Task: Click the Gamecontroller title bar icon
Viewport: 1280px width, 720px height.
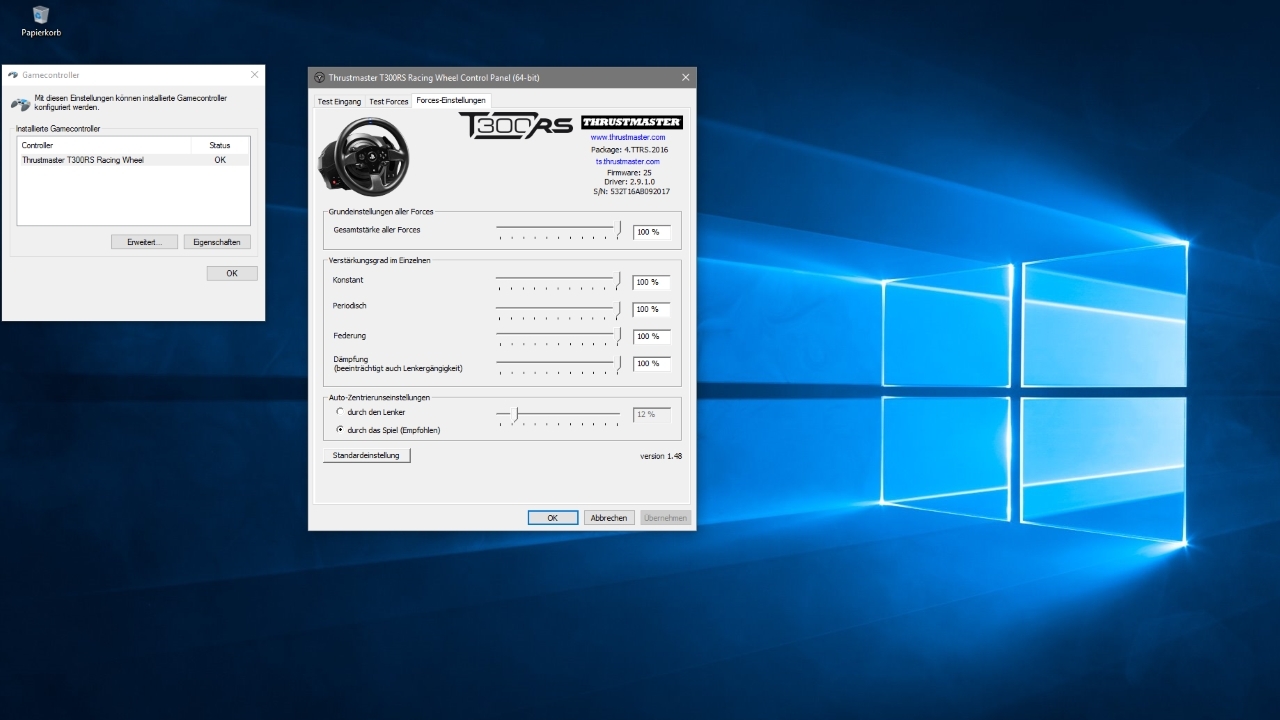Action: pyautogui.click(x=13, y=75)
